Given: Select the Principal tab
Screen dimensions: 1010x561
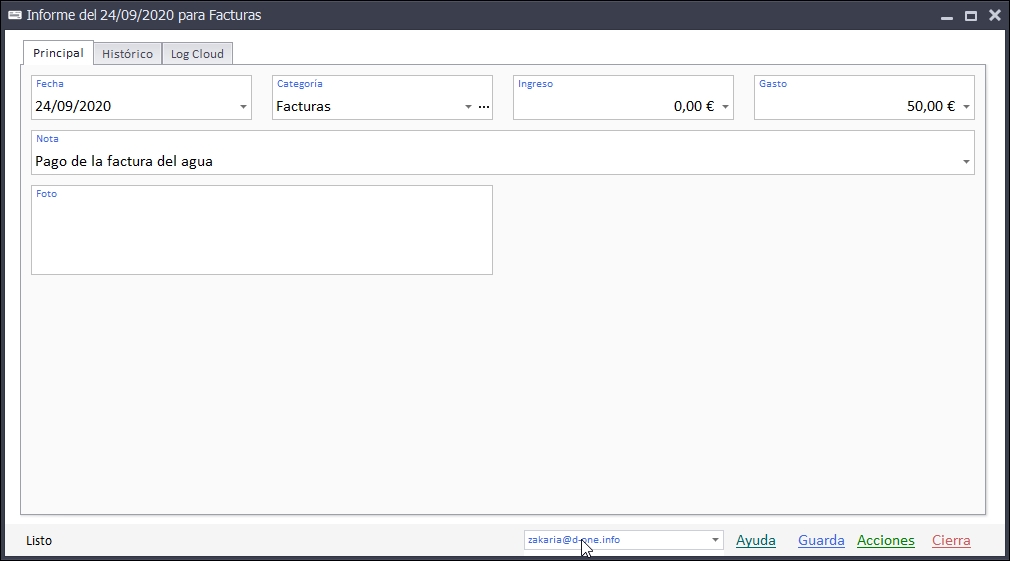Looking at the screenshot, I should click(58, 53).
